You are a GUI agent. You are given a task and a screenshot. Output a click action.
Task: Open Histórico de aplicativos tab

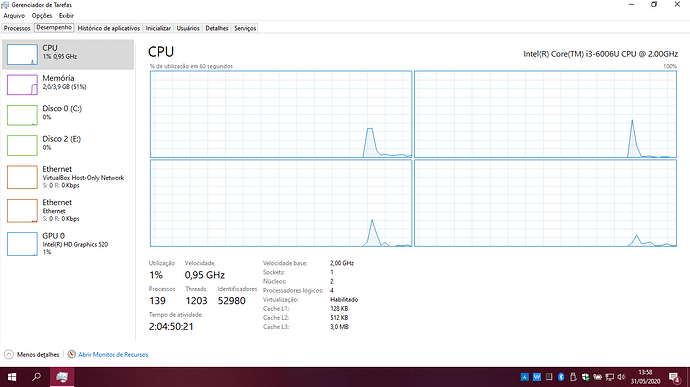[109, 28]
